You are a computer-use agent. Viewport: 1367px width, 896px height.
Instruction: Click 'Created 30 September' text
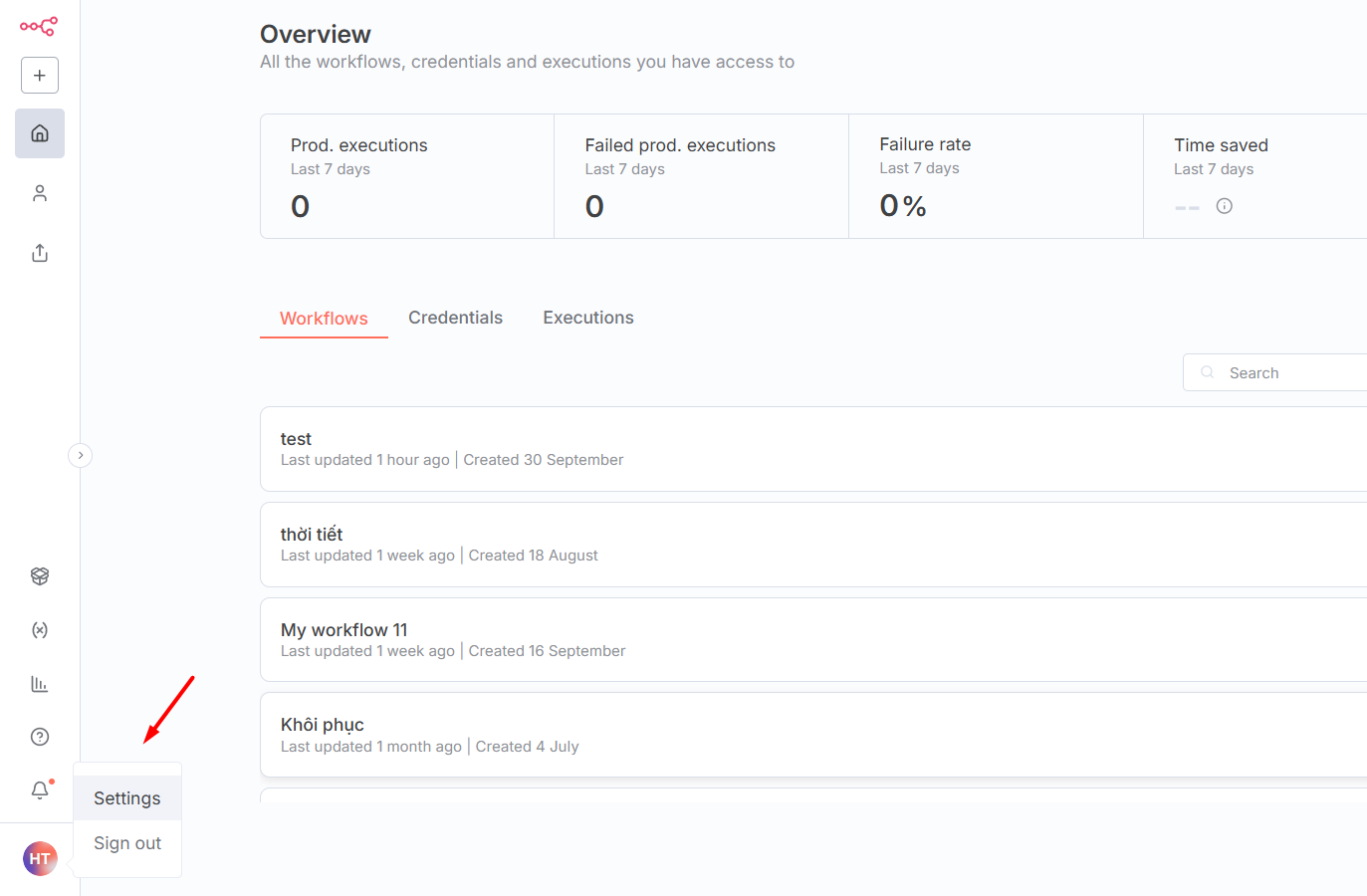point(544,460)
